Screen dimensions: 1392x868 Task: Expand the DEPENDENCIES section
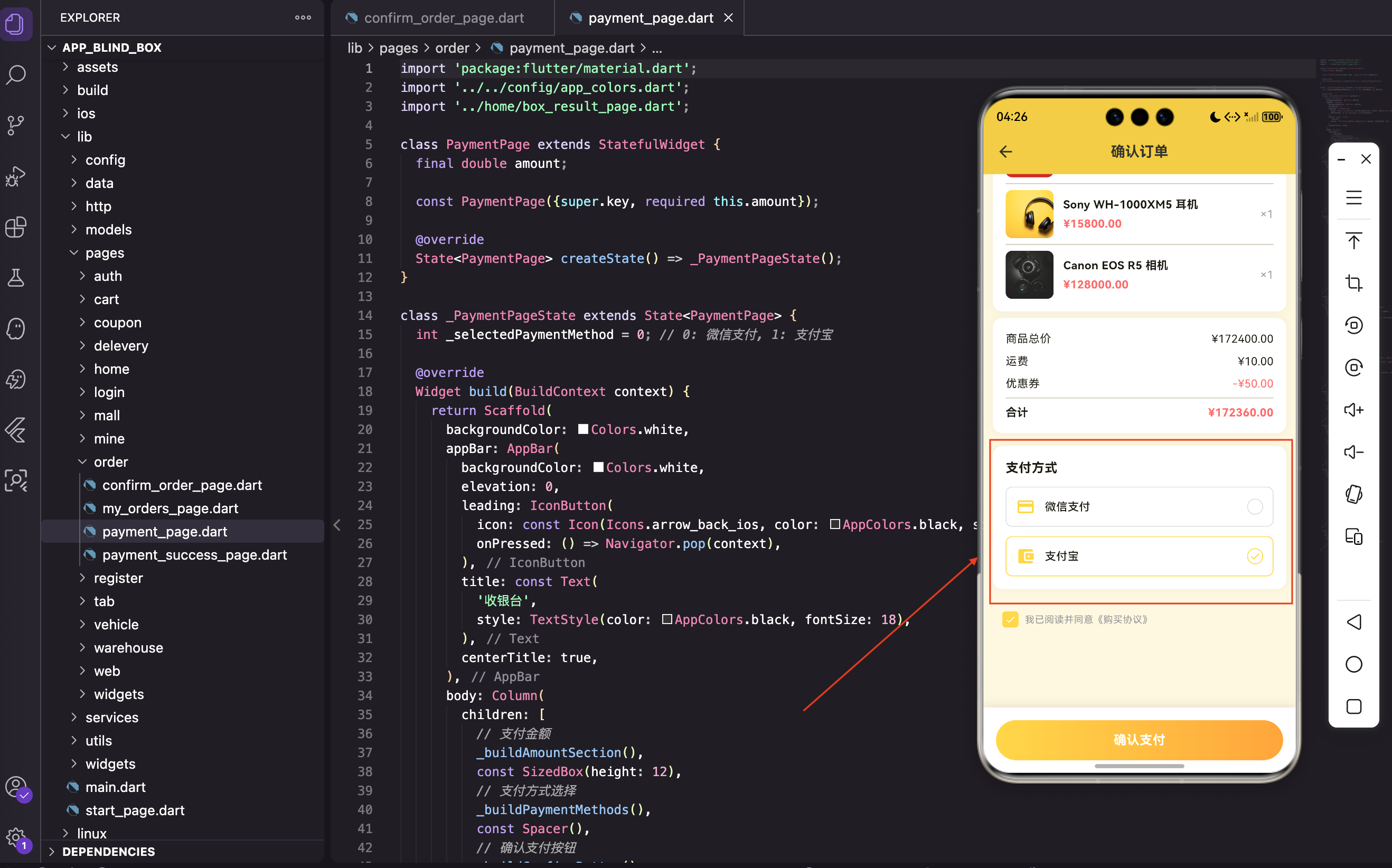coord(108,851)
